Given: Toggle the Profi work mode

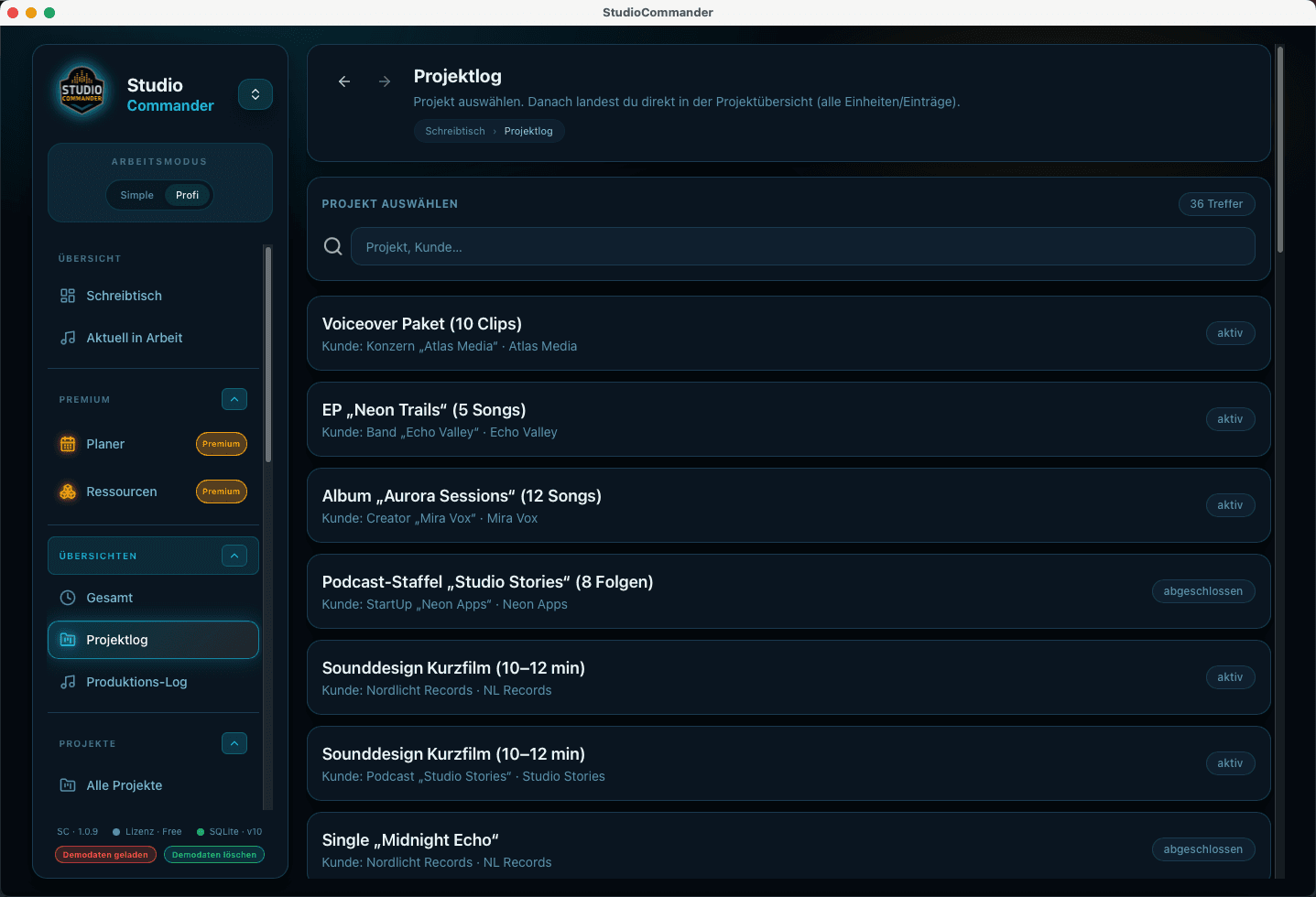Looking at the screenshot, I should [187, 195].
